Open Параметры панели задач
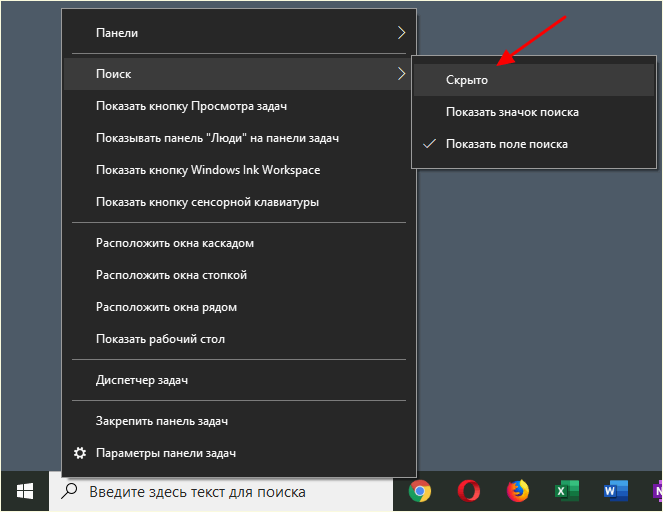663x512 pixels. [x=239, y=453]
